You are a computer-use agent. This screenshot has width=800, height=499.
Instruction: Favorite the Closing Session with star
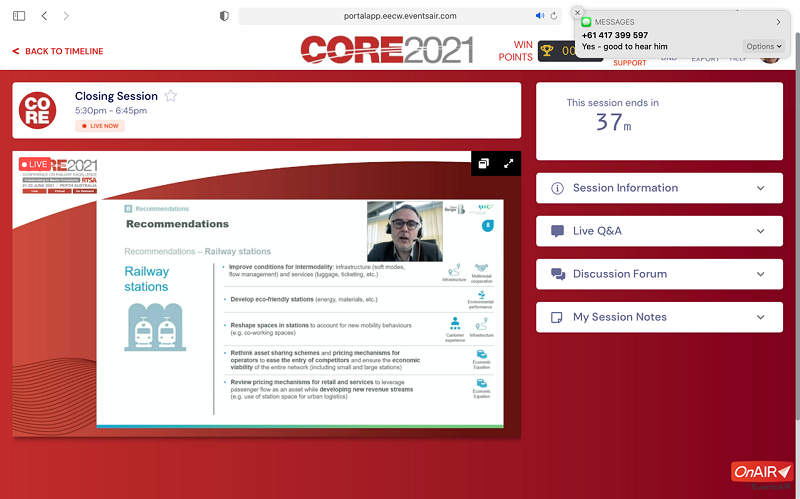click(x=170, y=96)
